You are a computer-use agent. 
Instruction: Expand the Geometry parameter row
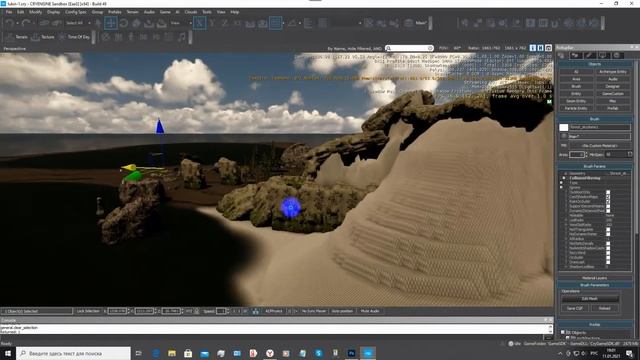click(x=565, y=173)
